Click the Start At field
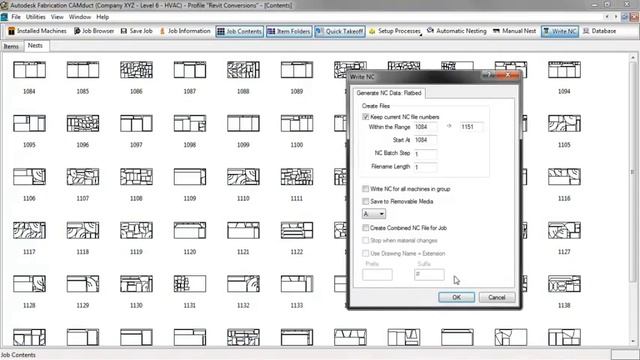Image resolution: width=640 pixels, height=360 pixels. pyautogui.click(x=425, y=140)
